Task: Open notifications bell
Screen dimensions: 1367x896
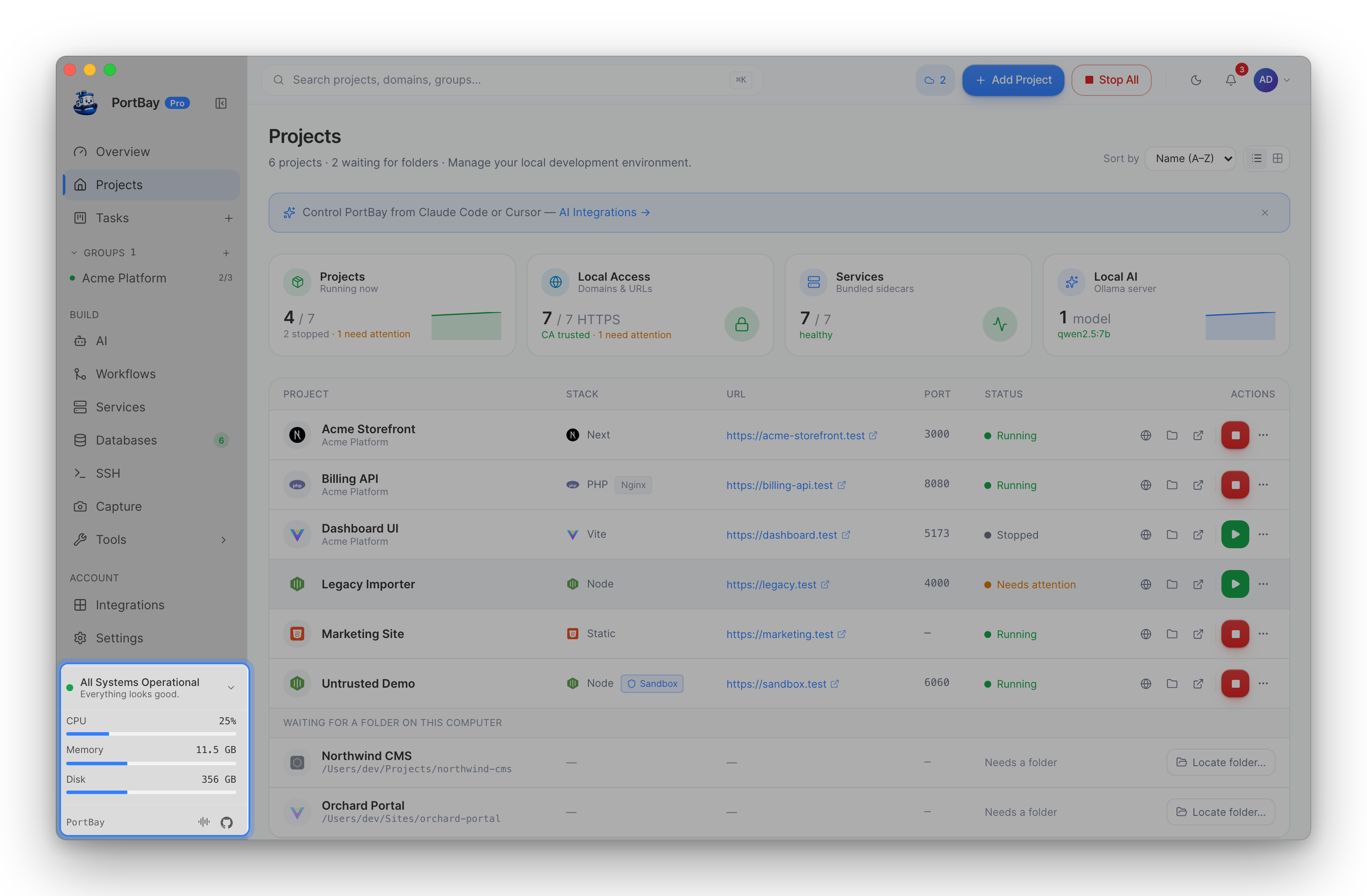Action: pyautogui.click(x=1230, y=80)
